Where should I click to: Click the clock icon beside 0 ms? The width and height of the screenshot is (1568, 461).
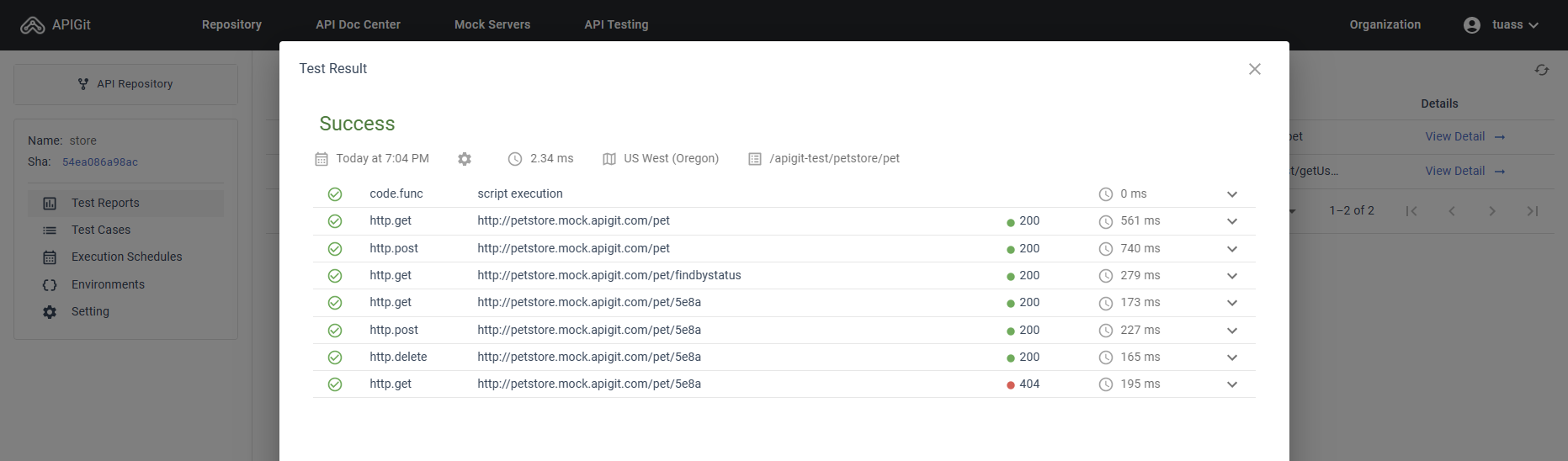point(1106,194)
